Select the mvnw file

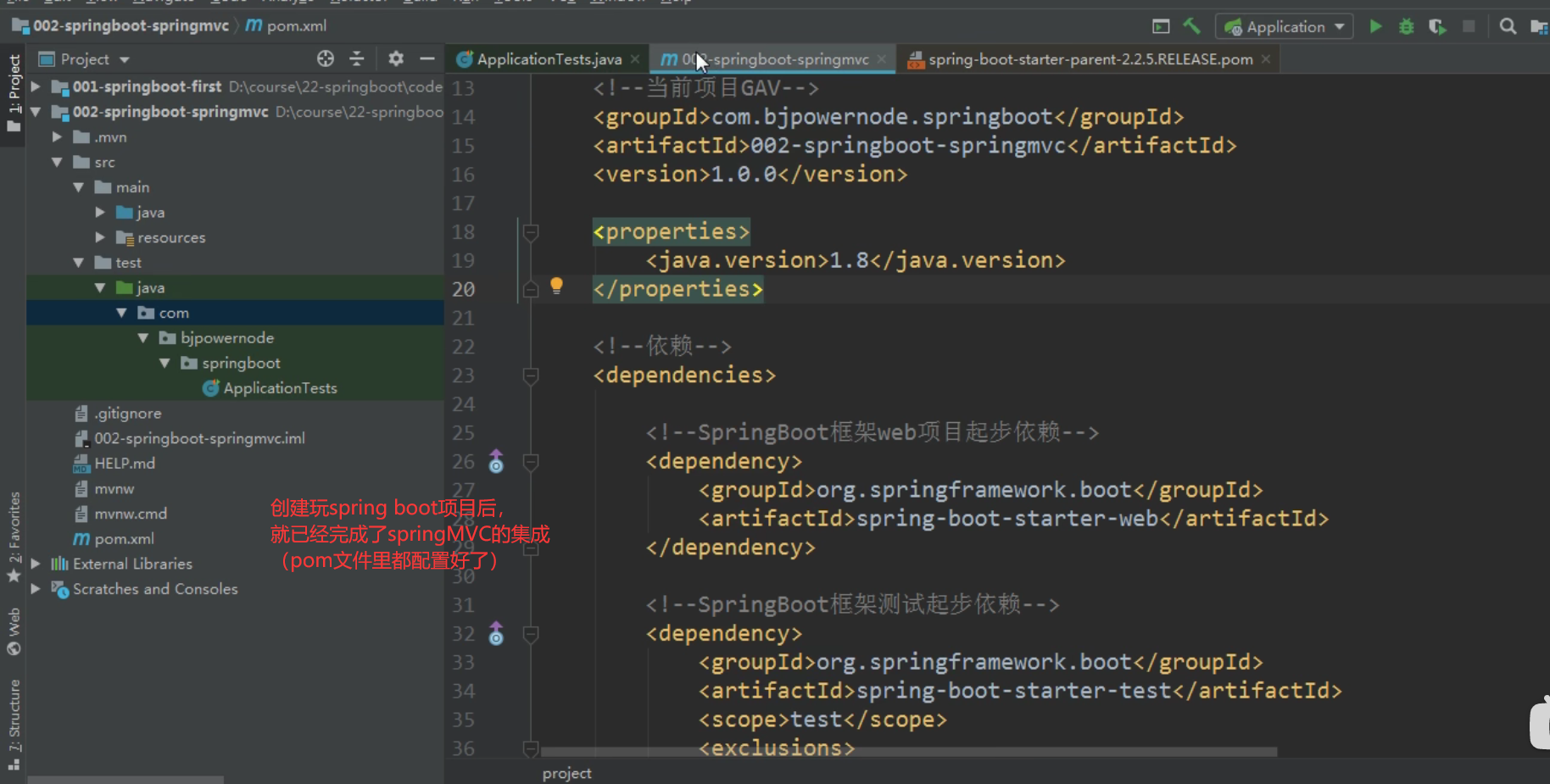click(x=104, y=489)
